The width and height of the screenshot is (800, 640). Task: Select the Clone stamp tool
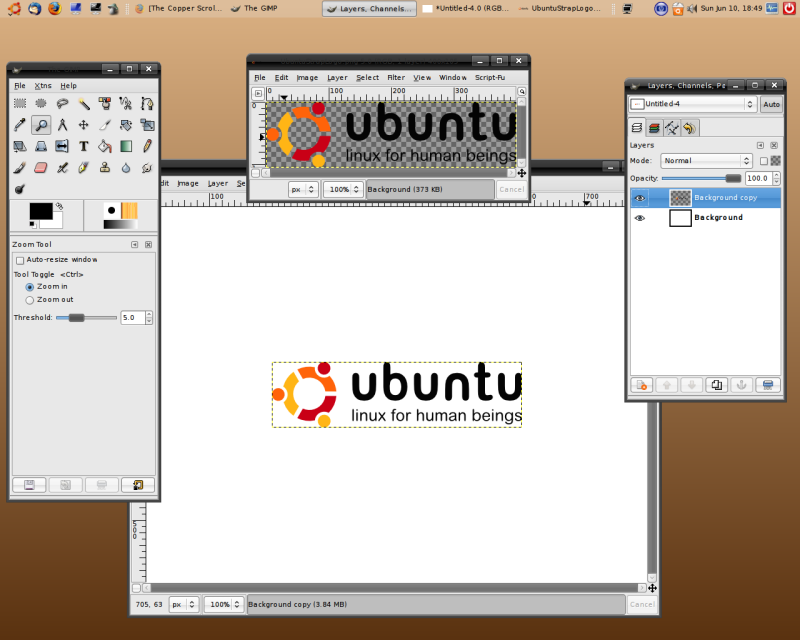point(105,167)
